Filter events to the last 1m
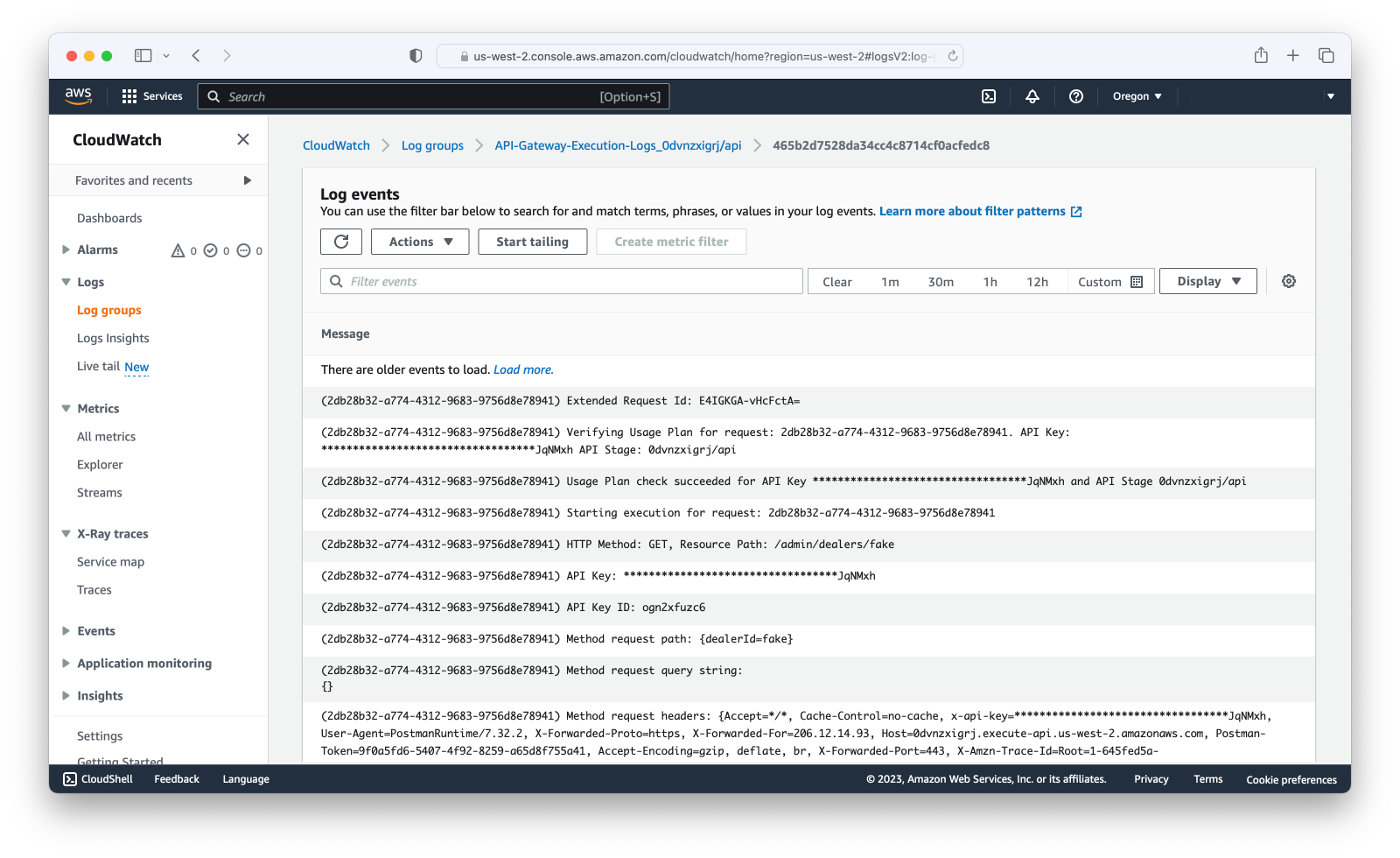 click(890, 282)
